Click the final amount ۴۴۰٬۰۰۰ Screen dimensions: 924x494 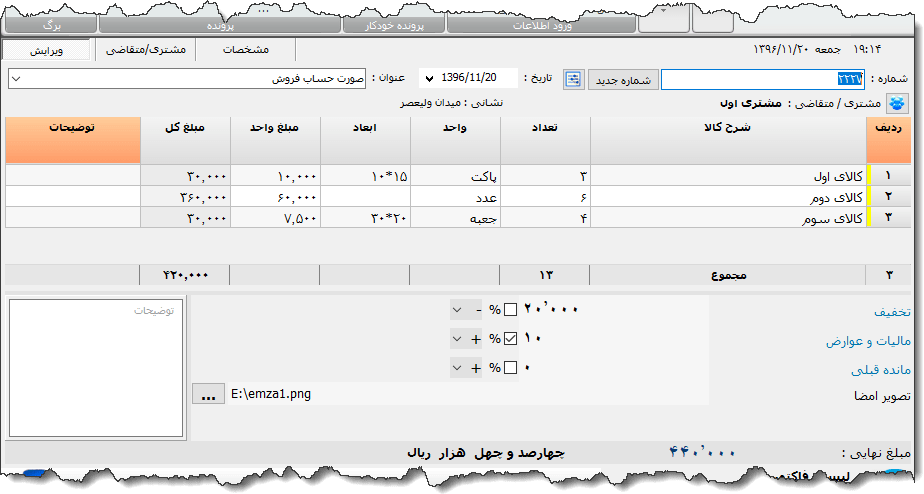coord(702,452)
